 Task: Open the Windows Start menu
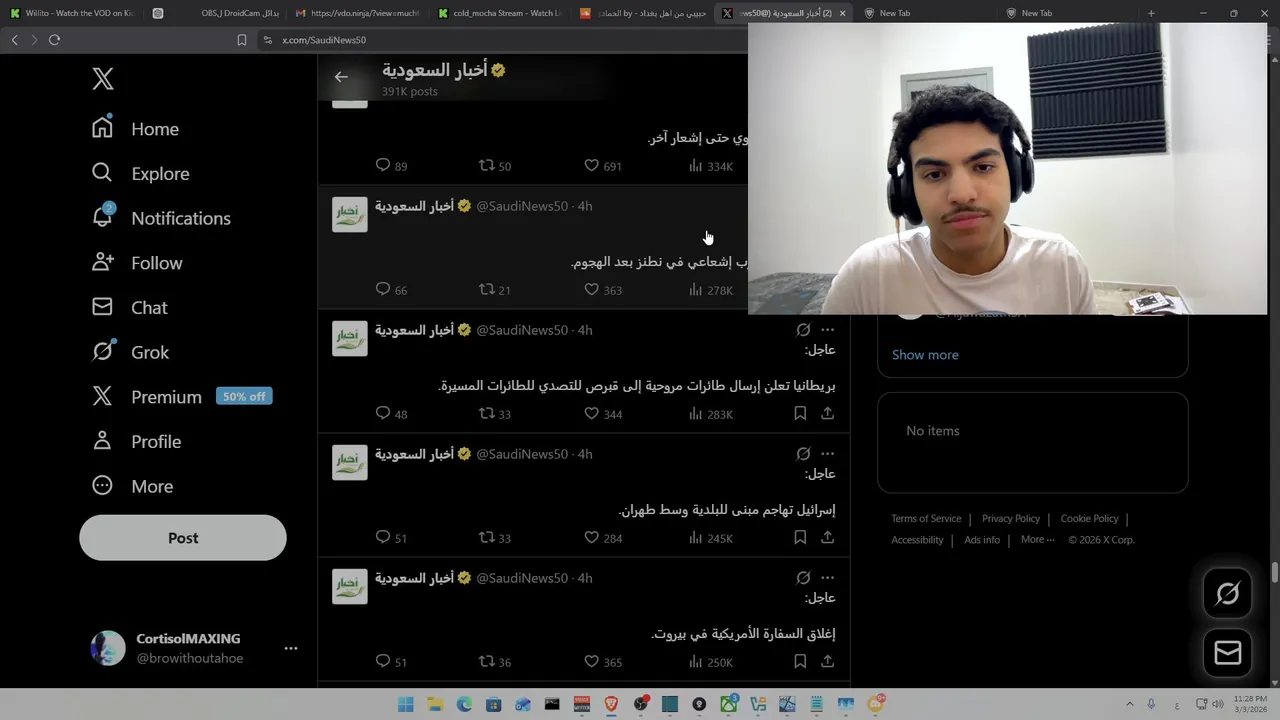click(405, 704)
